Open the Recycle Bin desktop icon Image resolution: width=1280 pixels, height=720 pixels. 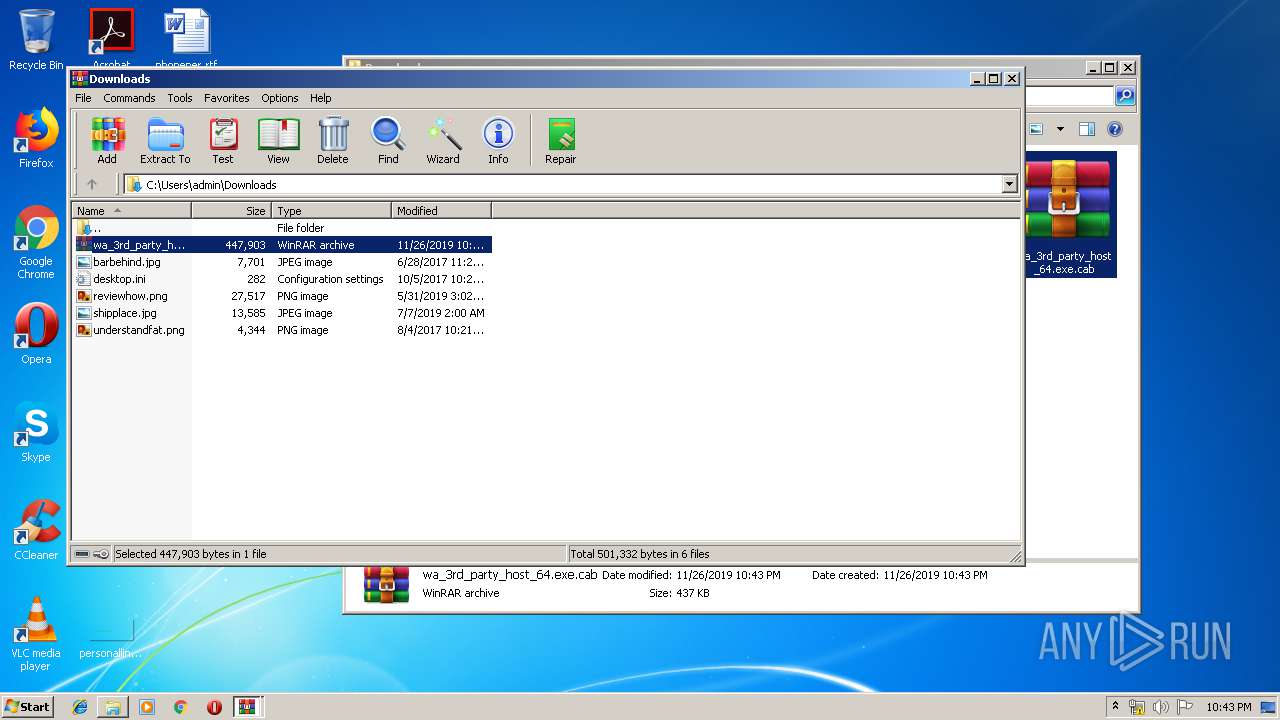tap(36, 40)
